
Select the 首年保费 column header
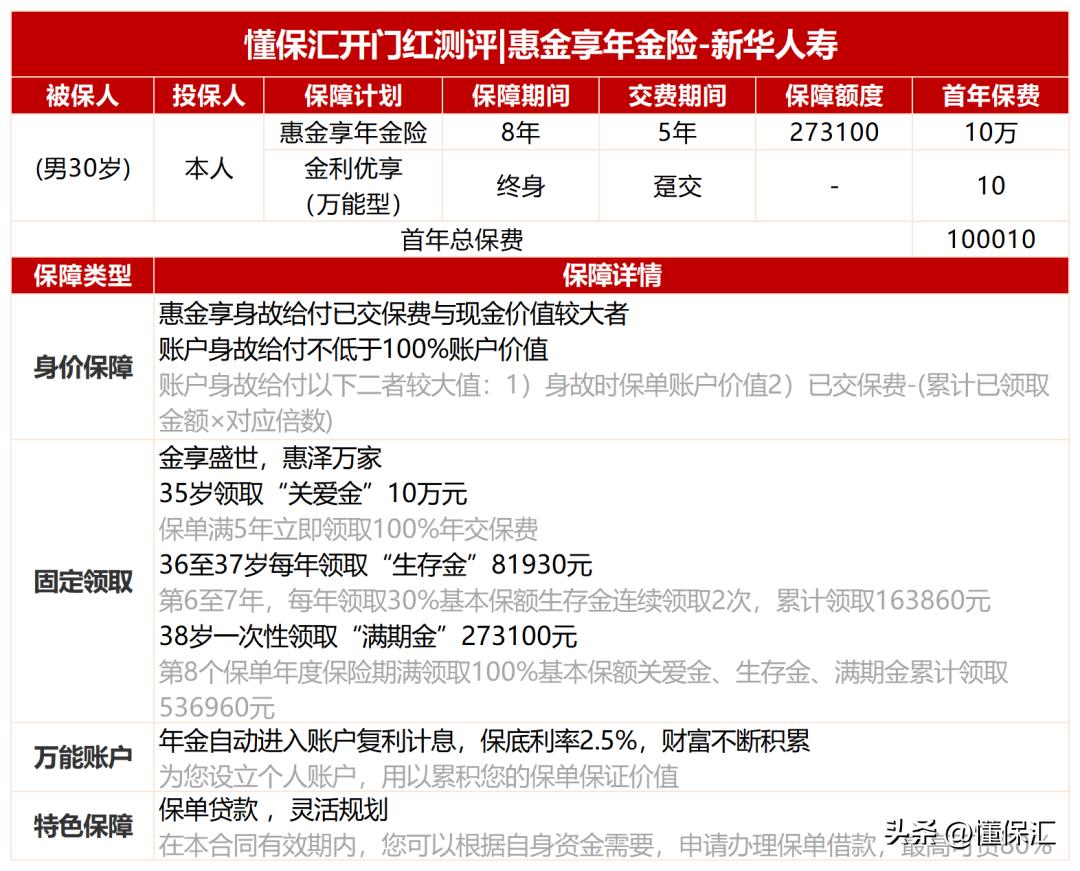[990, 96]
